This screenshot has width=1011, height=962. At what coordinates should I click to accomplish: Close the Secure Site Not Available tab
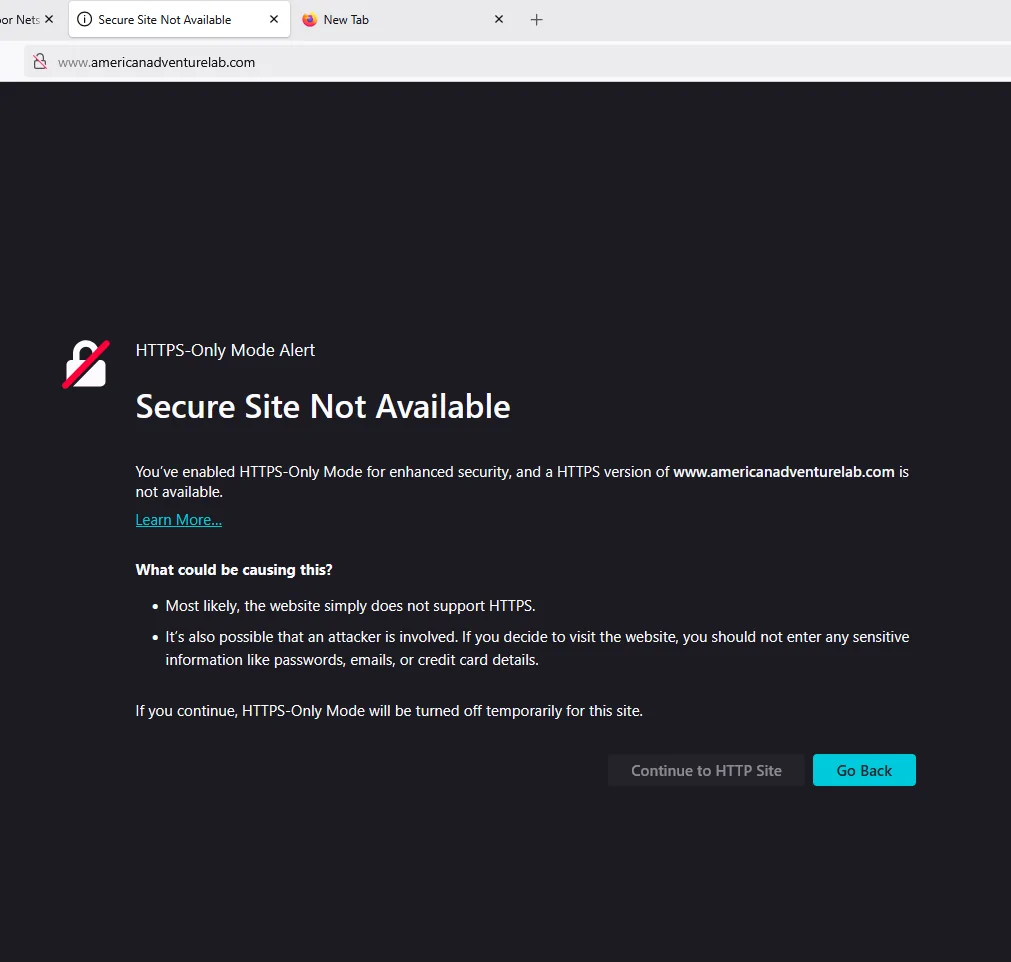(x=274, y=19)
